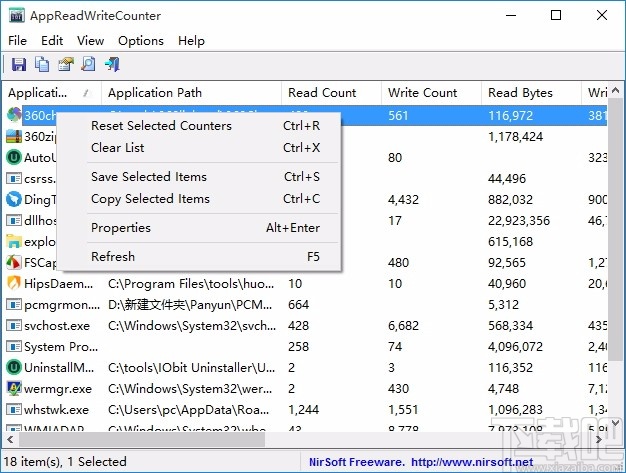Click the status text 18 item(s), 1 Selected
The width and height of the screenshot is (626, 473).
65,462
